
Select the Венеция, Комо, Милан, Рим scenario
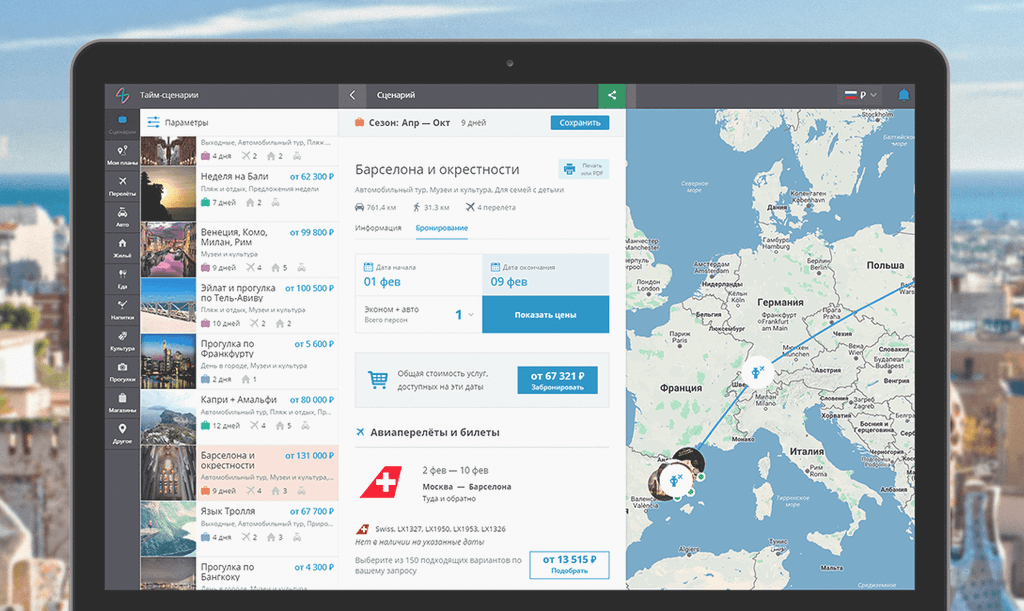tap(240, 250)
